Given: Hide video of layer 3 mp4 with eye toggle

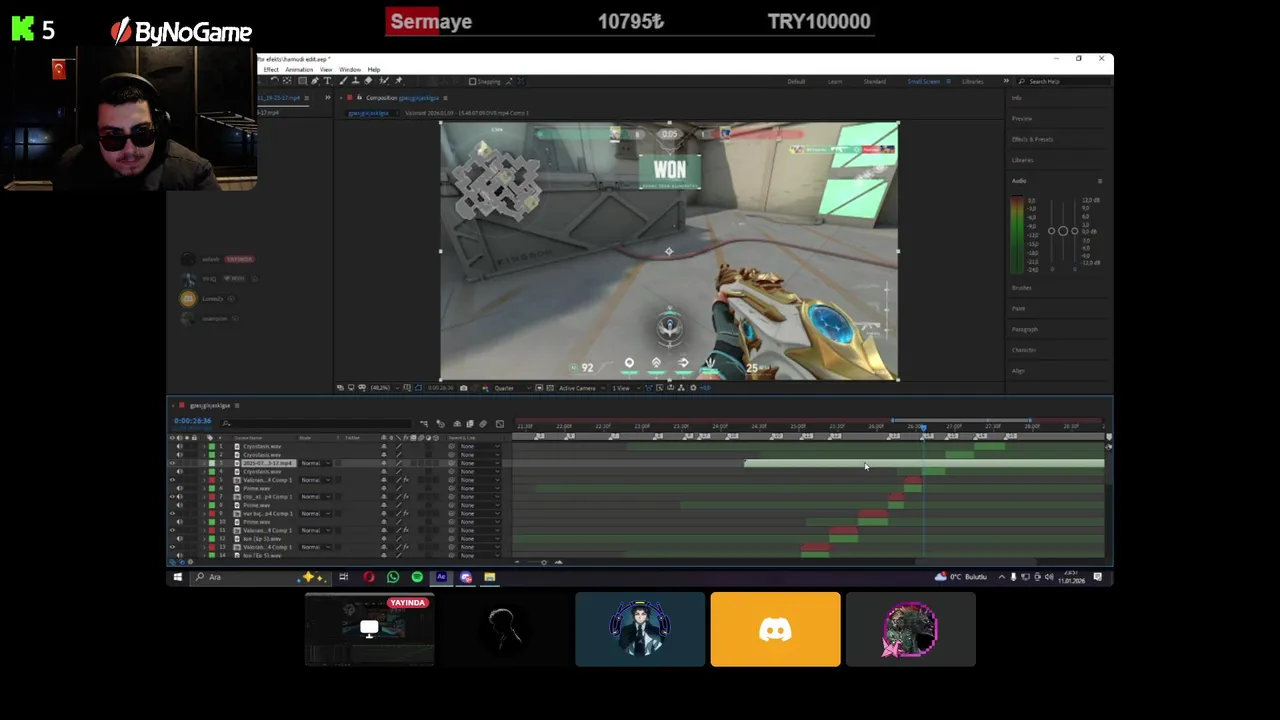Looking at the screenshot, I should 172,463.
